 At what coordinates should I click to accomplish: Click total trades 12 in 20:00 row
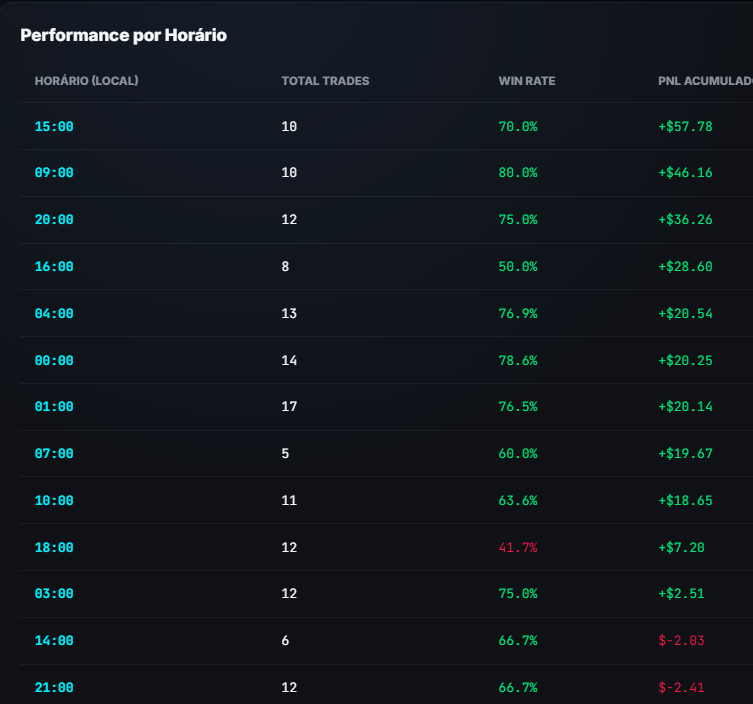coord(289,220)
